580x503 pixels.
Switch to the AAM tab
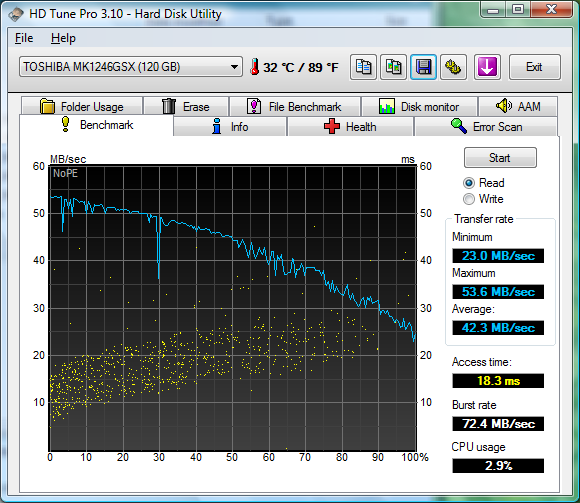pos(518,107)
